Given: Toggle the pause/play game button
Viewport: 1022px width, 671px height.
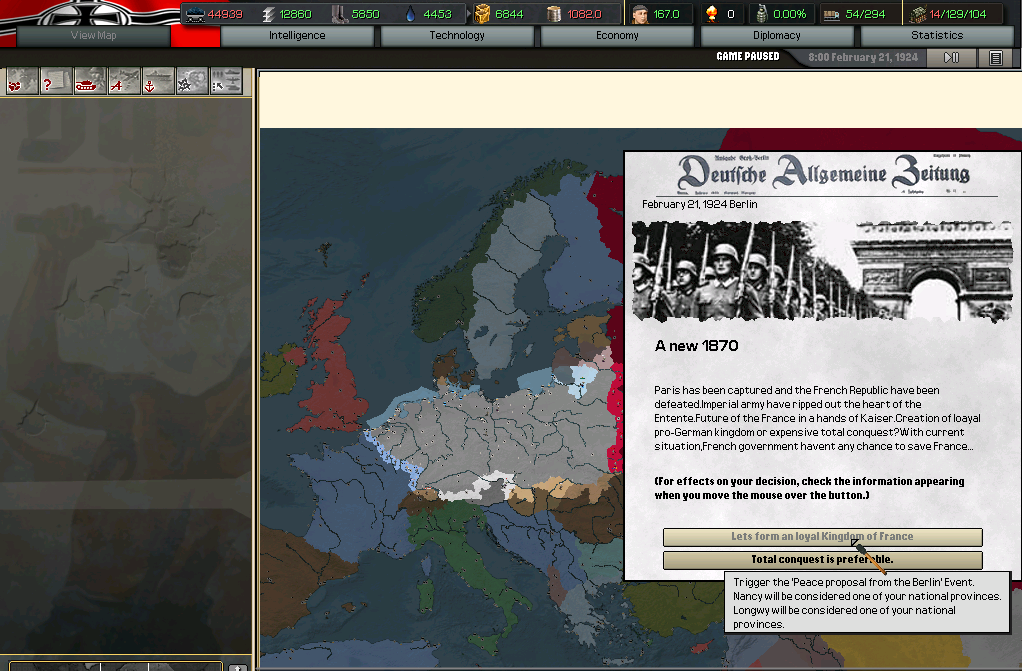Looking at the screenshot, I should click(x=951, y=58).
